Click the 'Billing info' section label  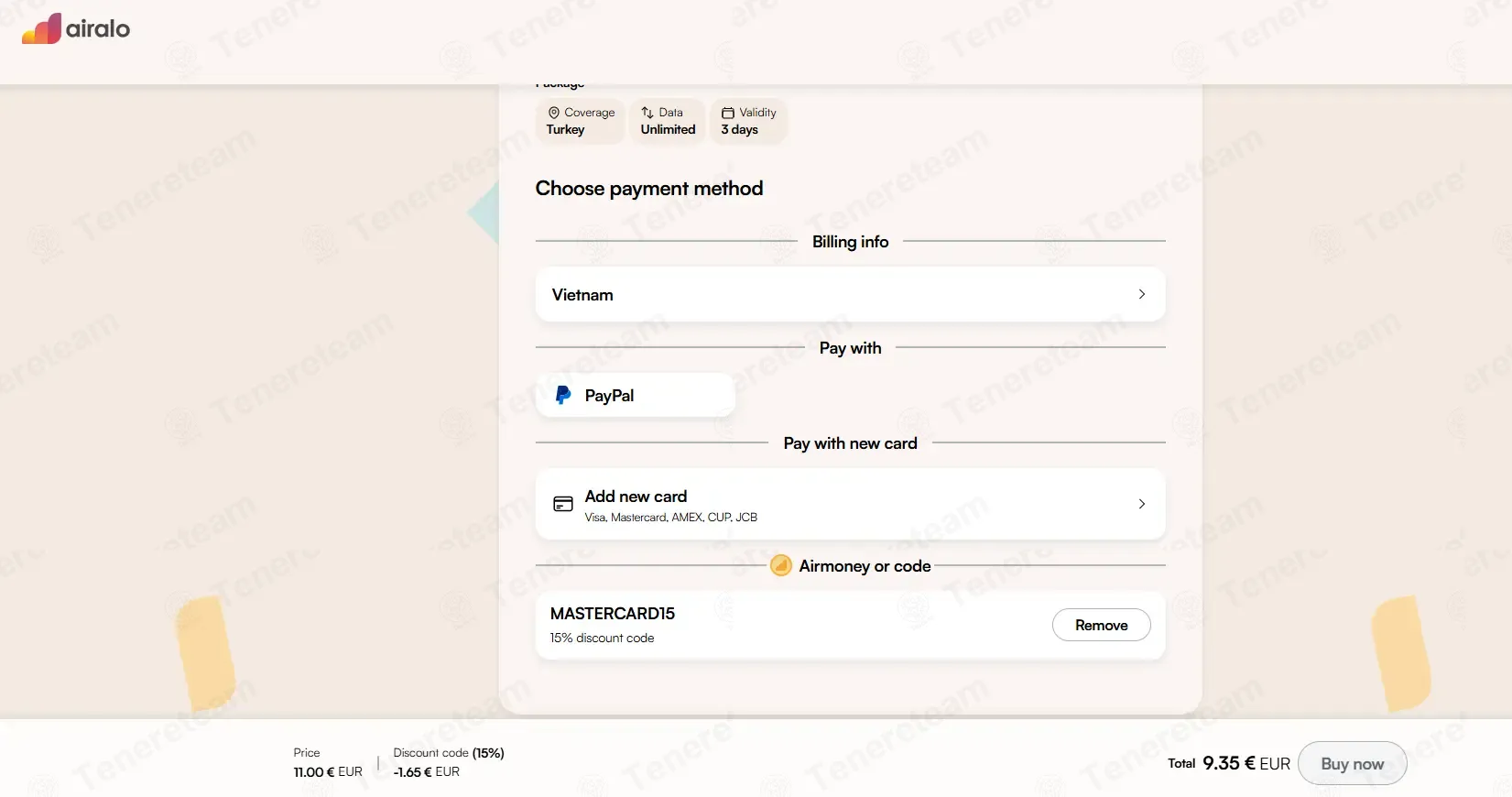click(x=851, y=242)
